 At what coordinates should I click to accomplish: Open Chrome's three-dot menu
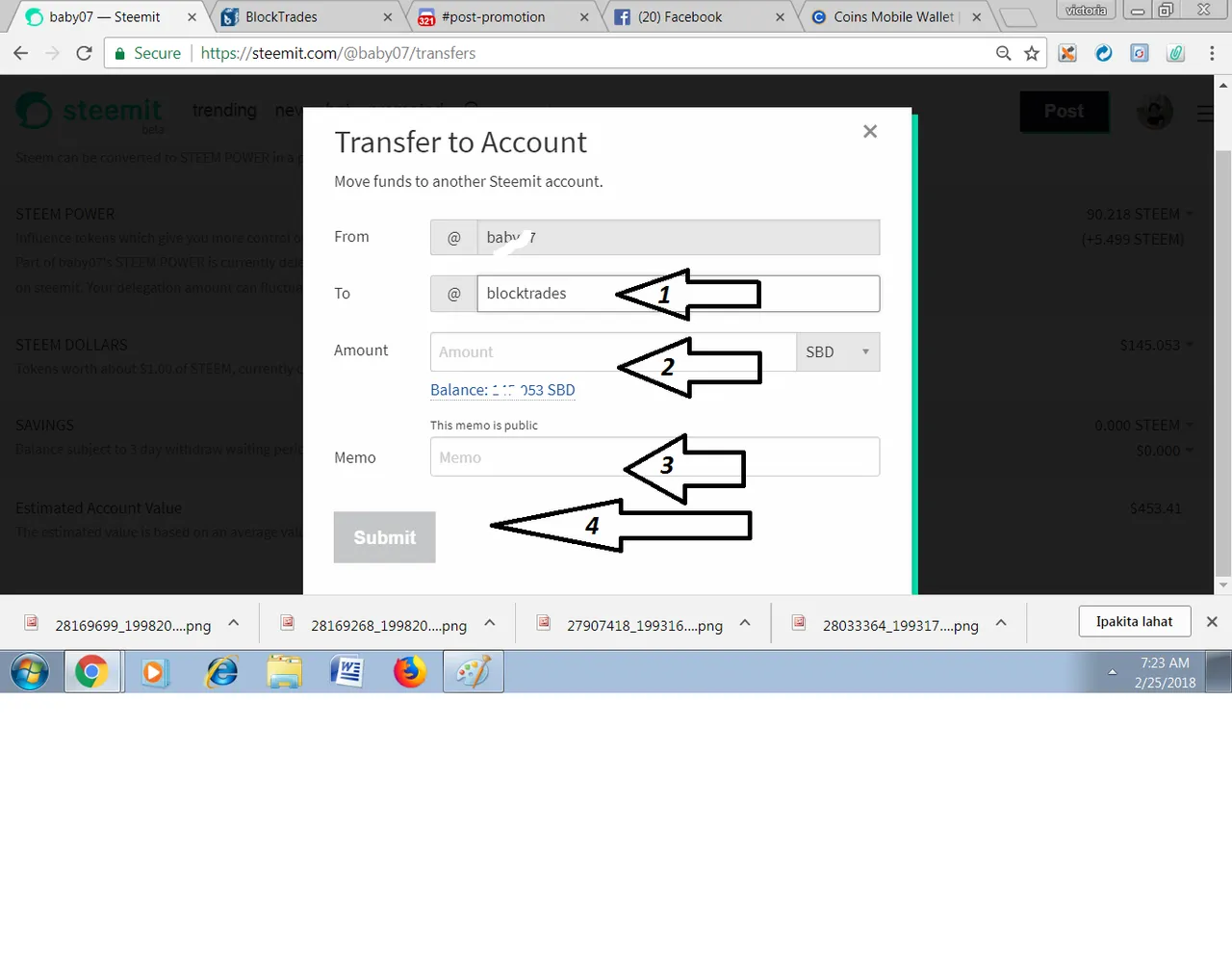[x=1212, y=53]
